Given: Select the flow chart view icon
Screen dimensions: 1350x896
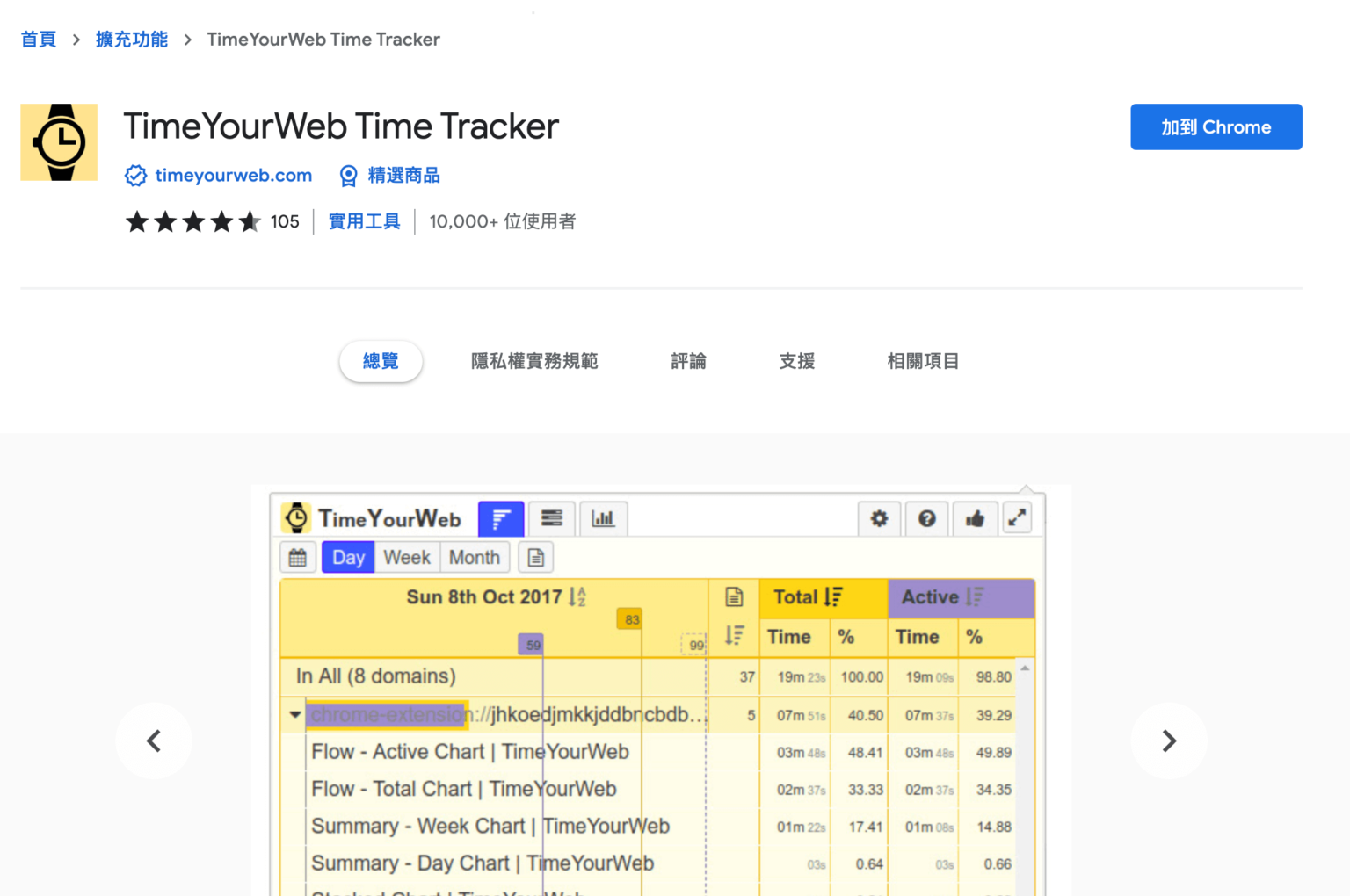Looking at the screenshot, I should 500,518.
